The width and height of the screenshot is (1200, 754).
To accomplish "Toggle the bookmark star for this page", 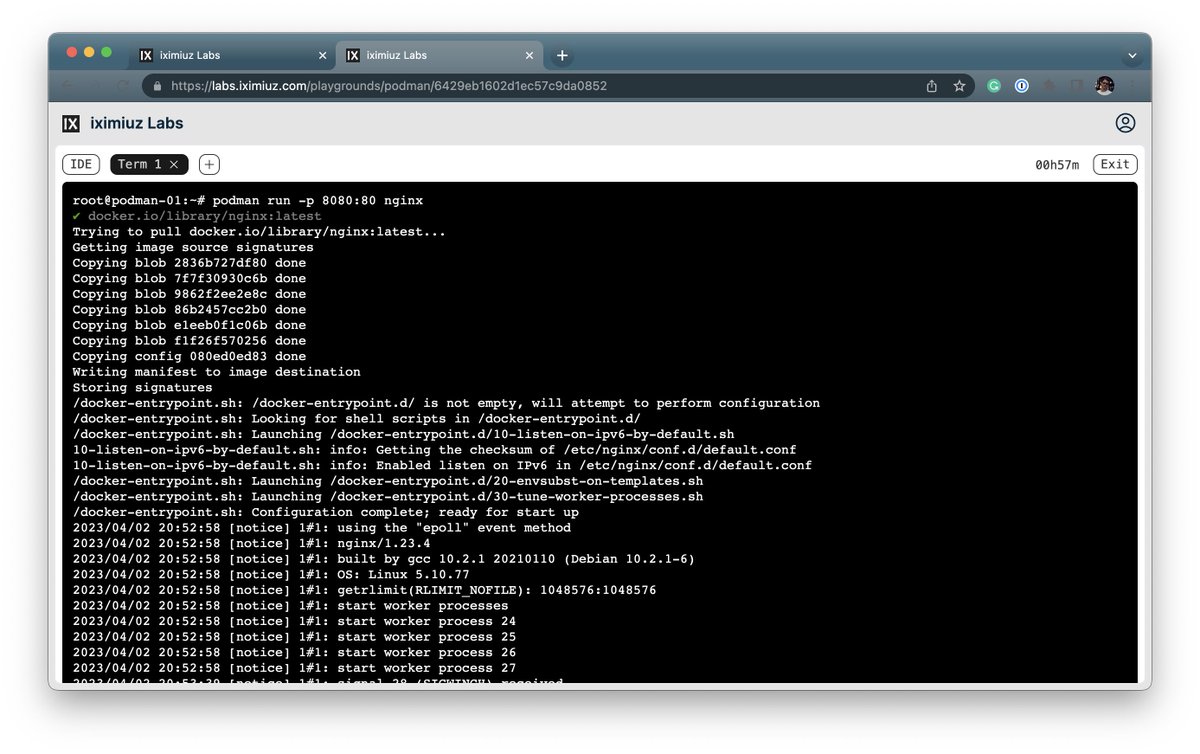I will [x=959, y=86].
